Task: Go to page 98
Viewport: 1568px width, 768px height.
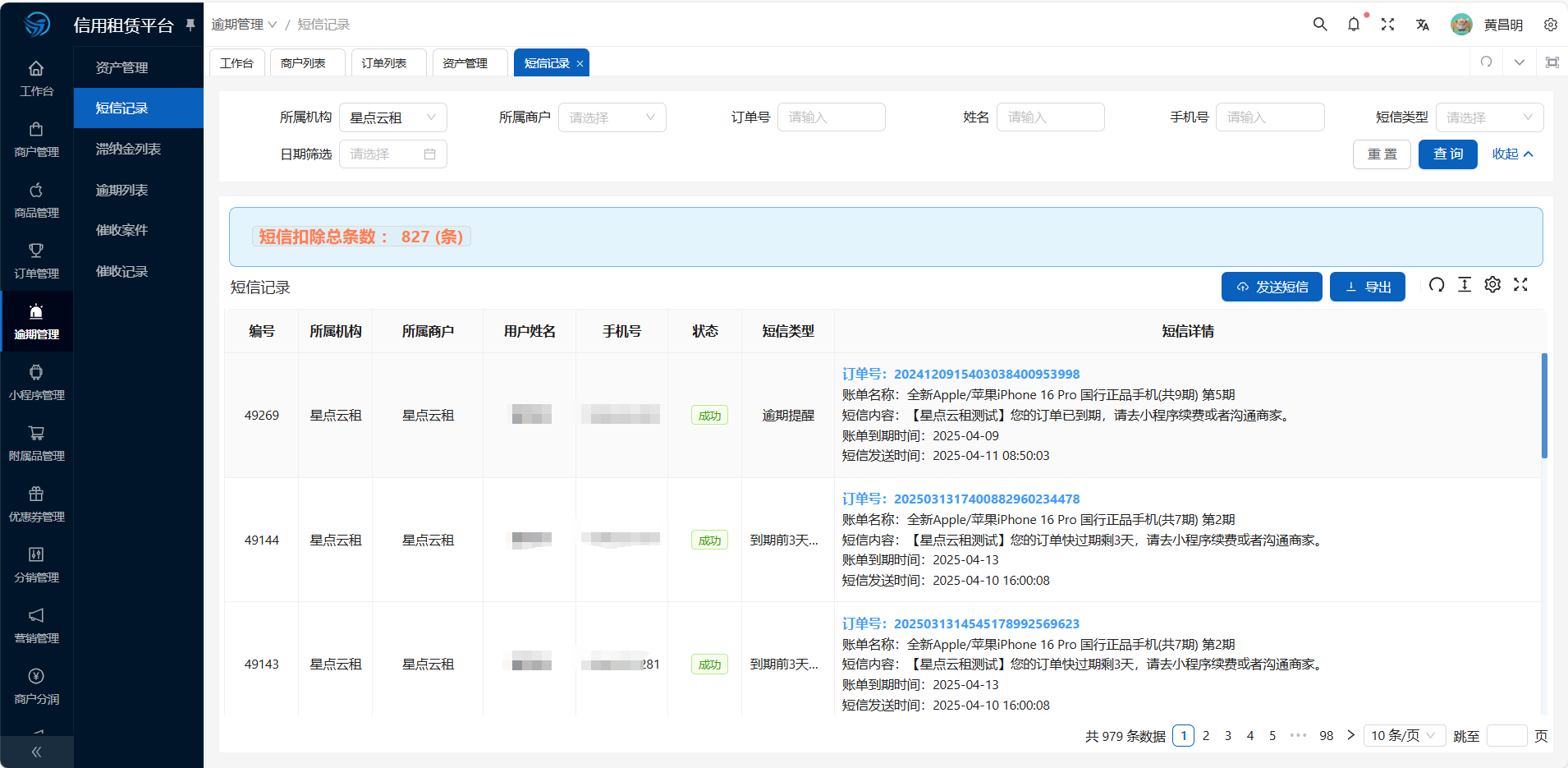Action: (1327, 736)
